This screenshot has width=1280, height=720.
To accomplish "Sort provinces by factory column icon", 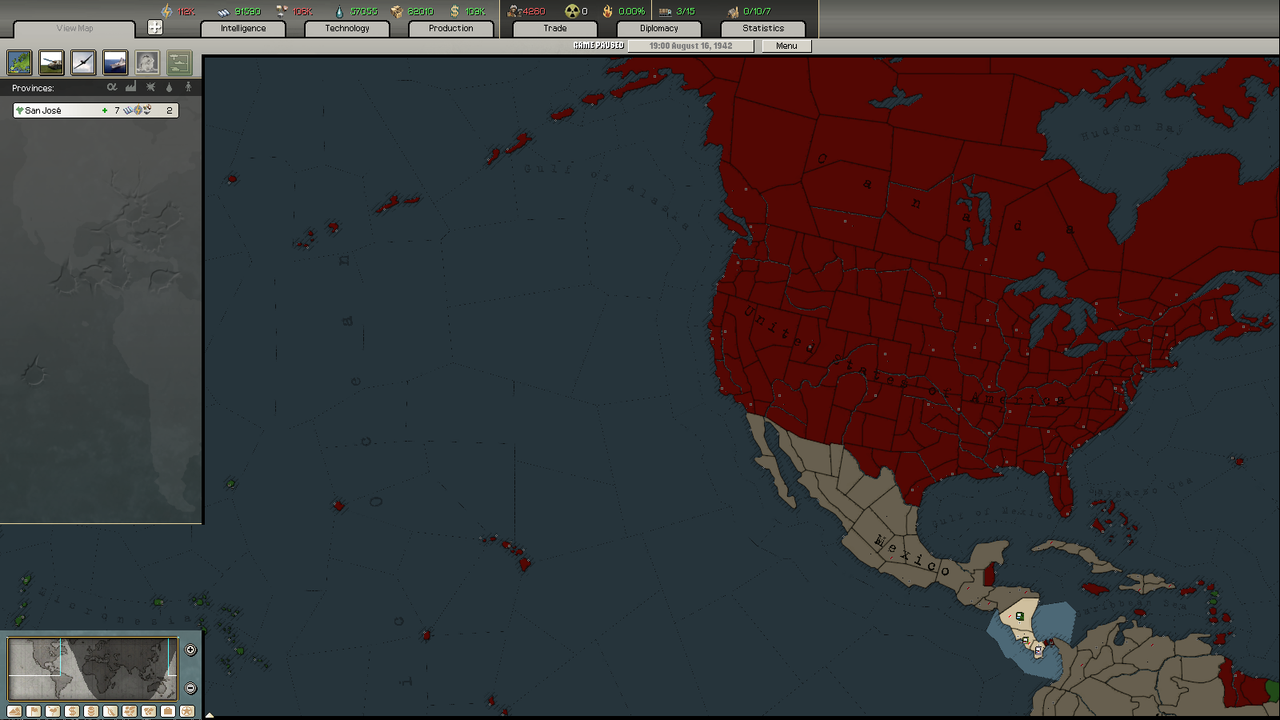I will 131,88.
